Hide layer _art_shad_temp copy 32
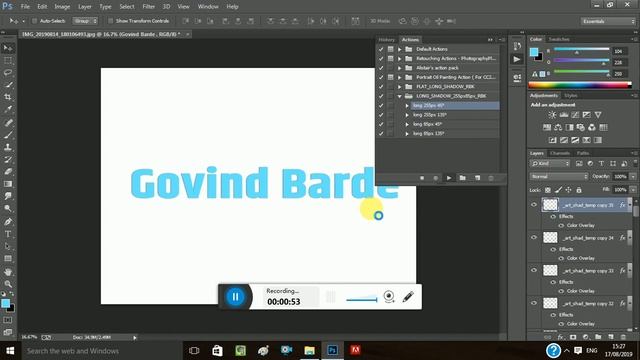640x360 pixels. [534, 303]
